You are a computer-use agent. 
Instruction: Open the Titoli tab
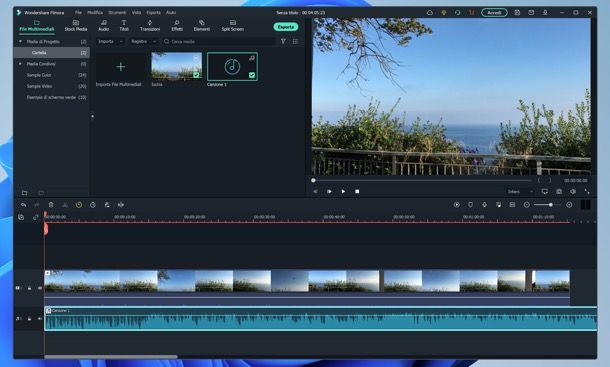[x=124, y=26]
